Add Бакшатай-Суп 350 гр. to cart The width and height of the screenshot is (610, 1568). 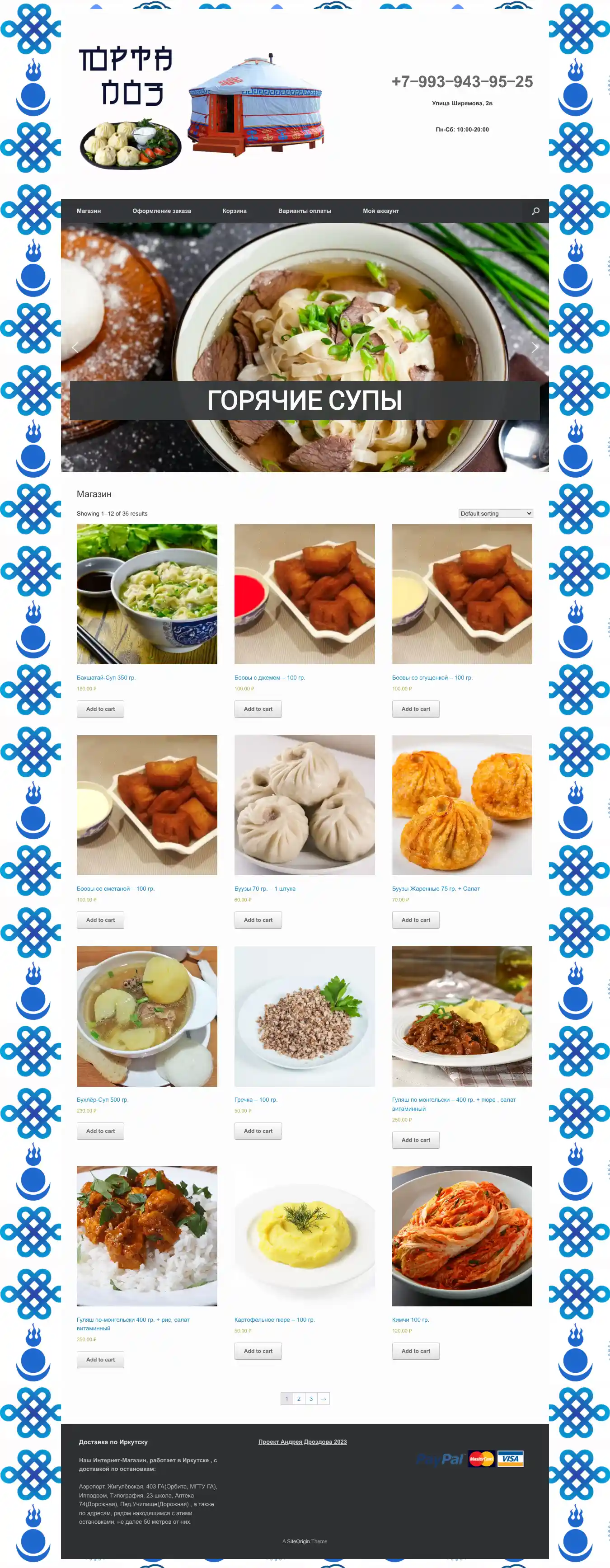click(100, 709)
